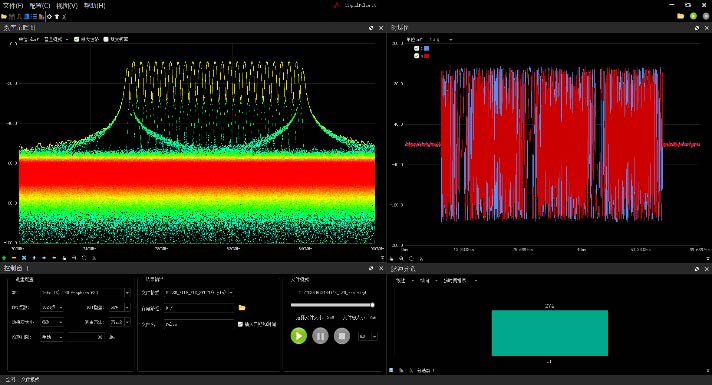Open the 配置(C) menu
The image size is (712, 385).
point(40,6)
